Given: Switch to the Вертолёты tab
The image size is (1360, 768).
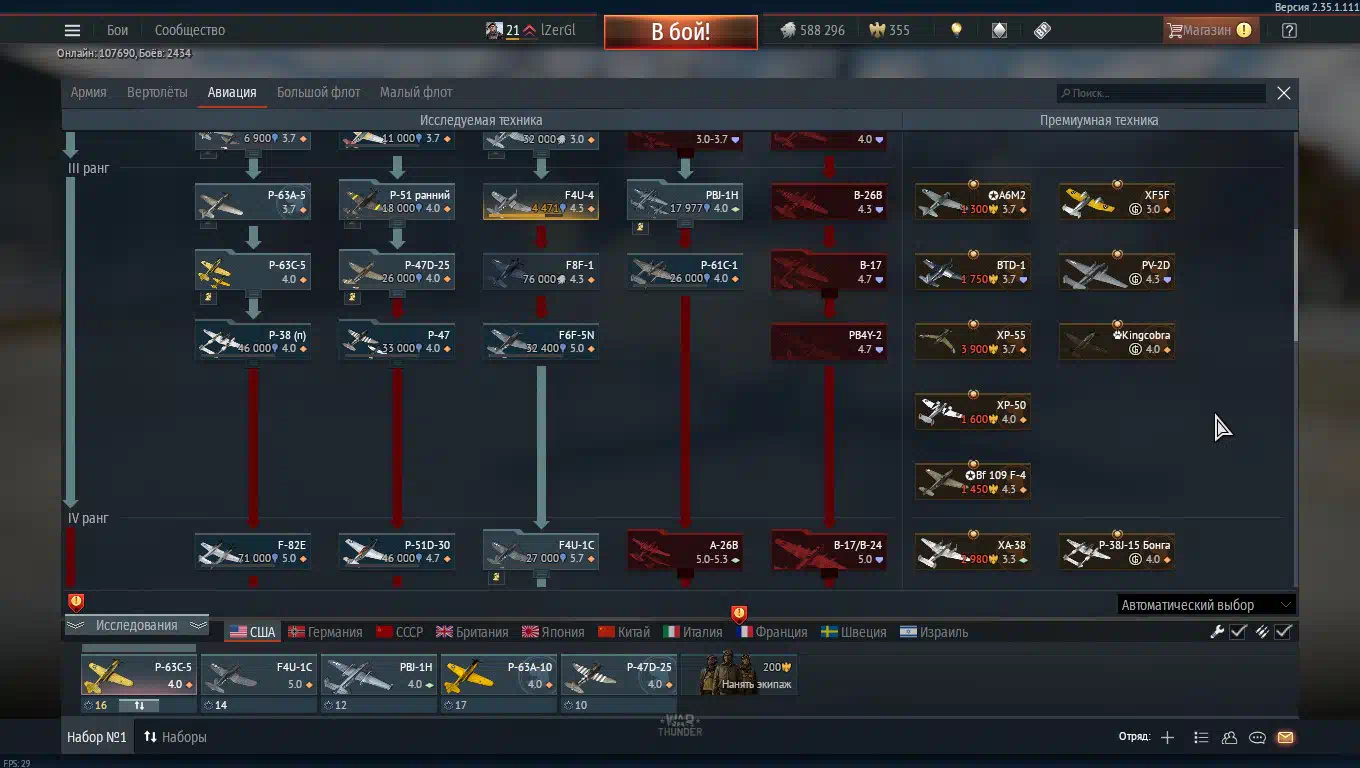Looking at the screenshot, I should click(x=157, y=92).
